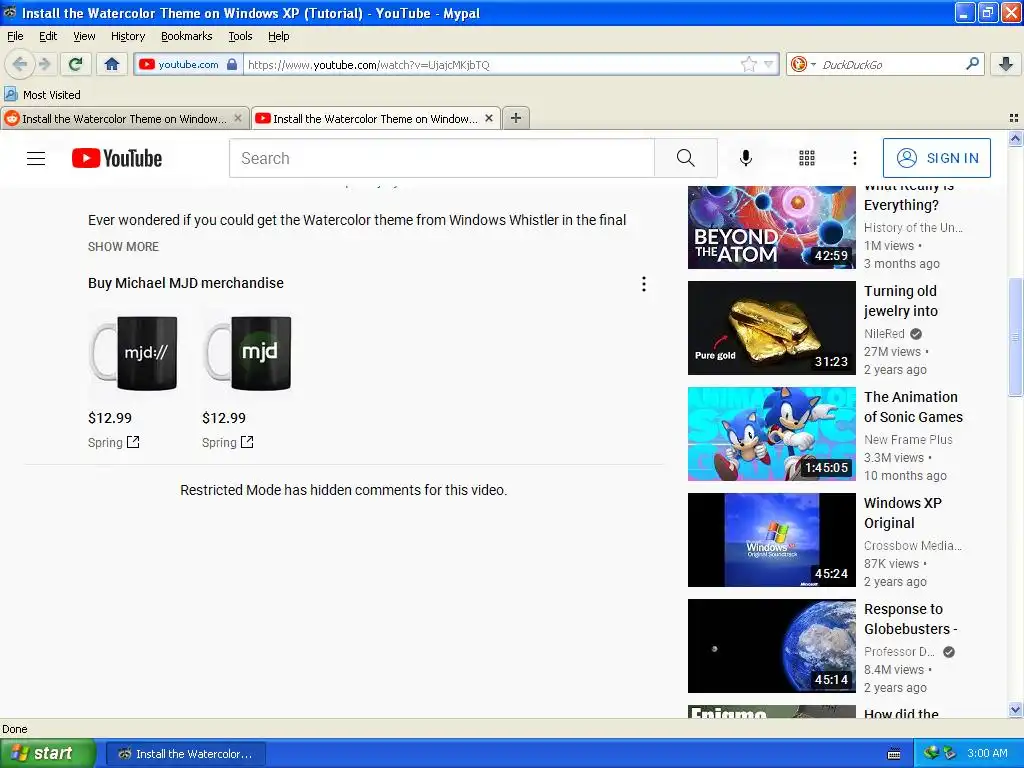Open YouTube settings three-dot menu
The height and width of the screenshot is (768, 1024).
[x=854, y=158]
